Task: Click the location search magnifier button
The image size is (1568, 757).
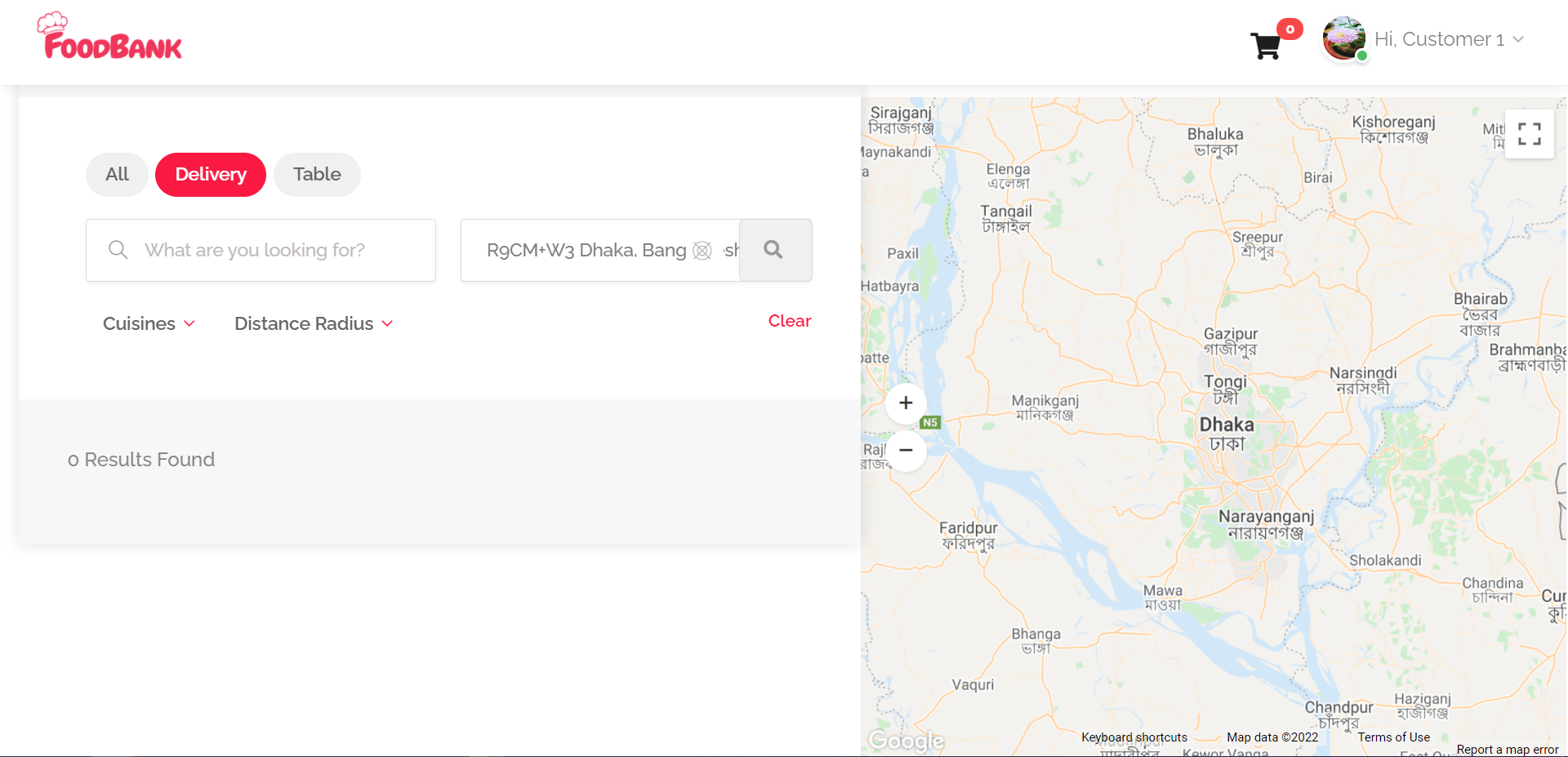Action: pos(775,250)
